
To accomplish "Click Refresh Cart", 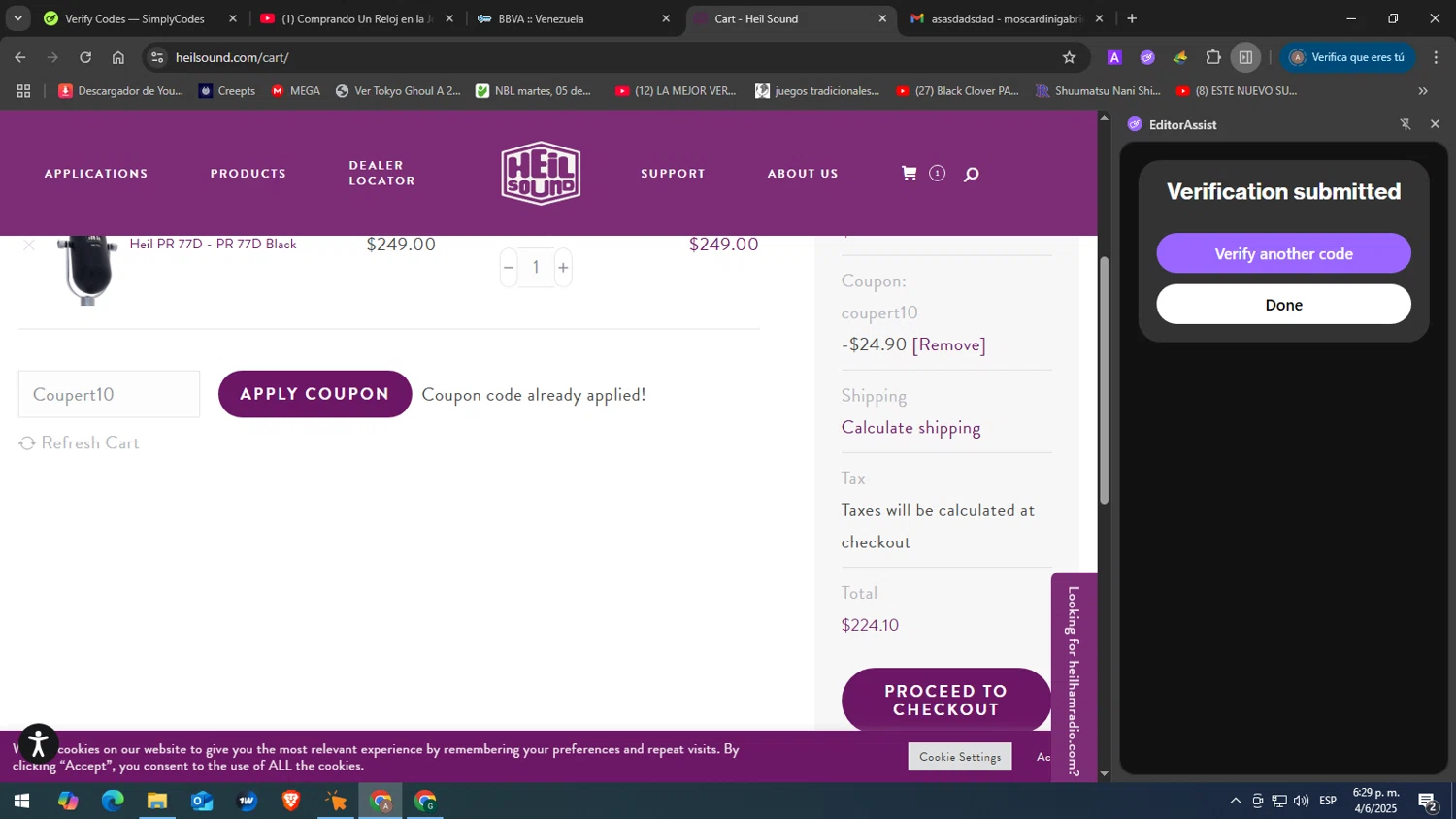I will tap(80, 442).
